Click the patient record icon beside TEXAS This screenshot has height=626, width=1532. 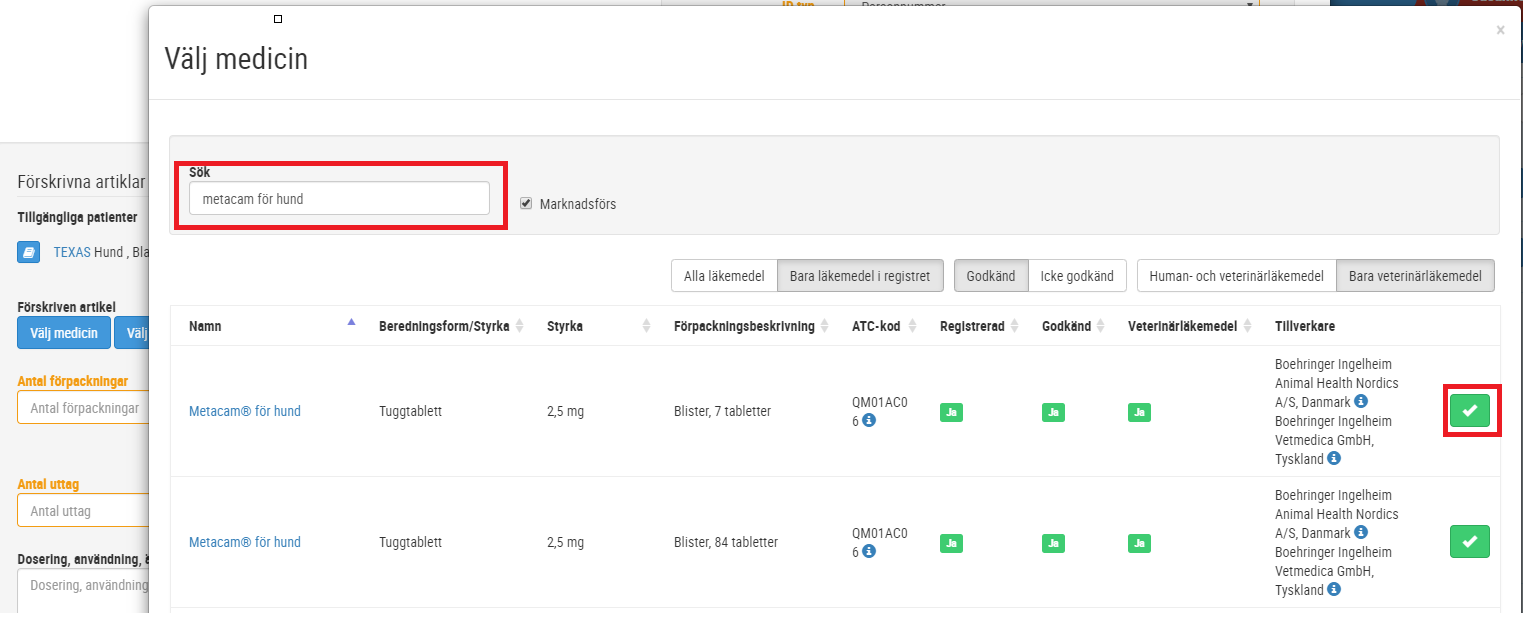[x=29, y=252]
